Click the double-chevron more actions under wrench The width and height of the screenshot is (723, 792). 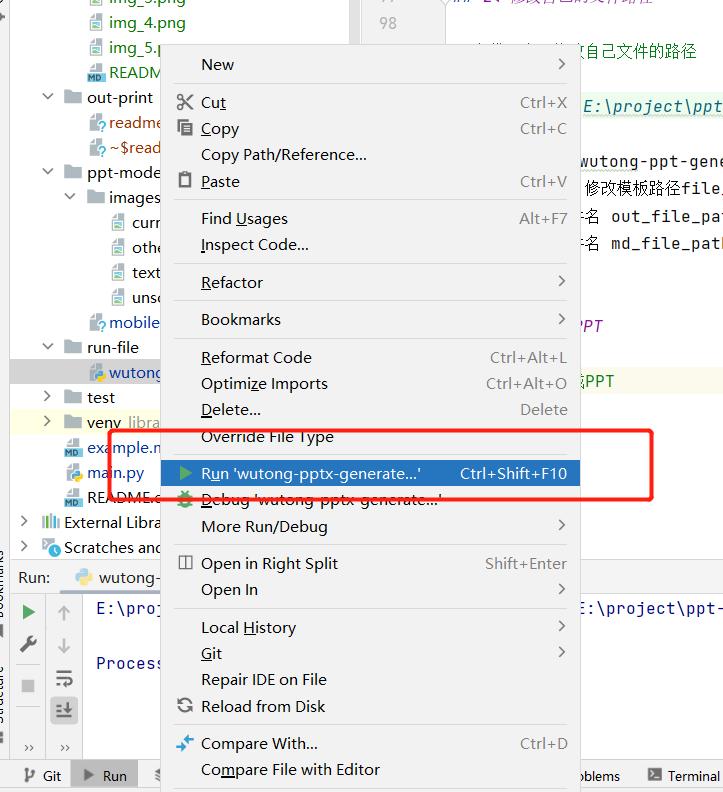tap(28, 747)
